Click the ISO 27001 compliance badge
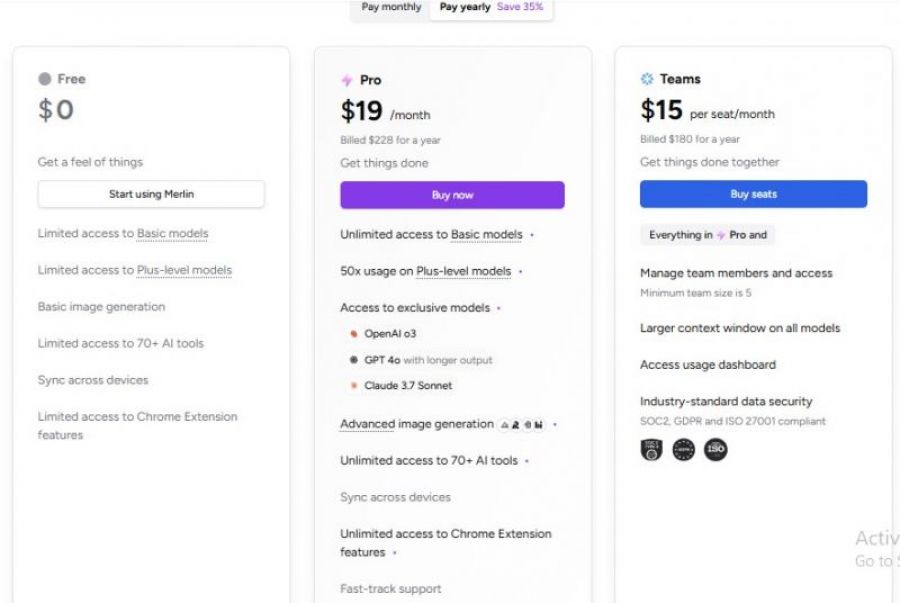This screenshot has width=900, height=603. pyautogui.click(x=716, y=450)
